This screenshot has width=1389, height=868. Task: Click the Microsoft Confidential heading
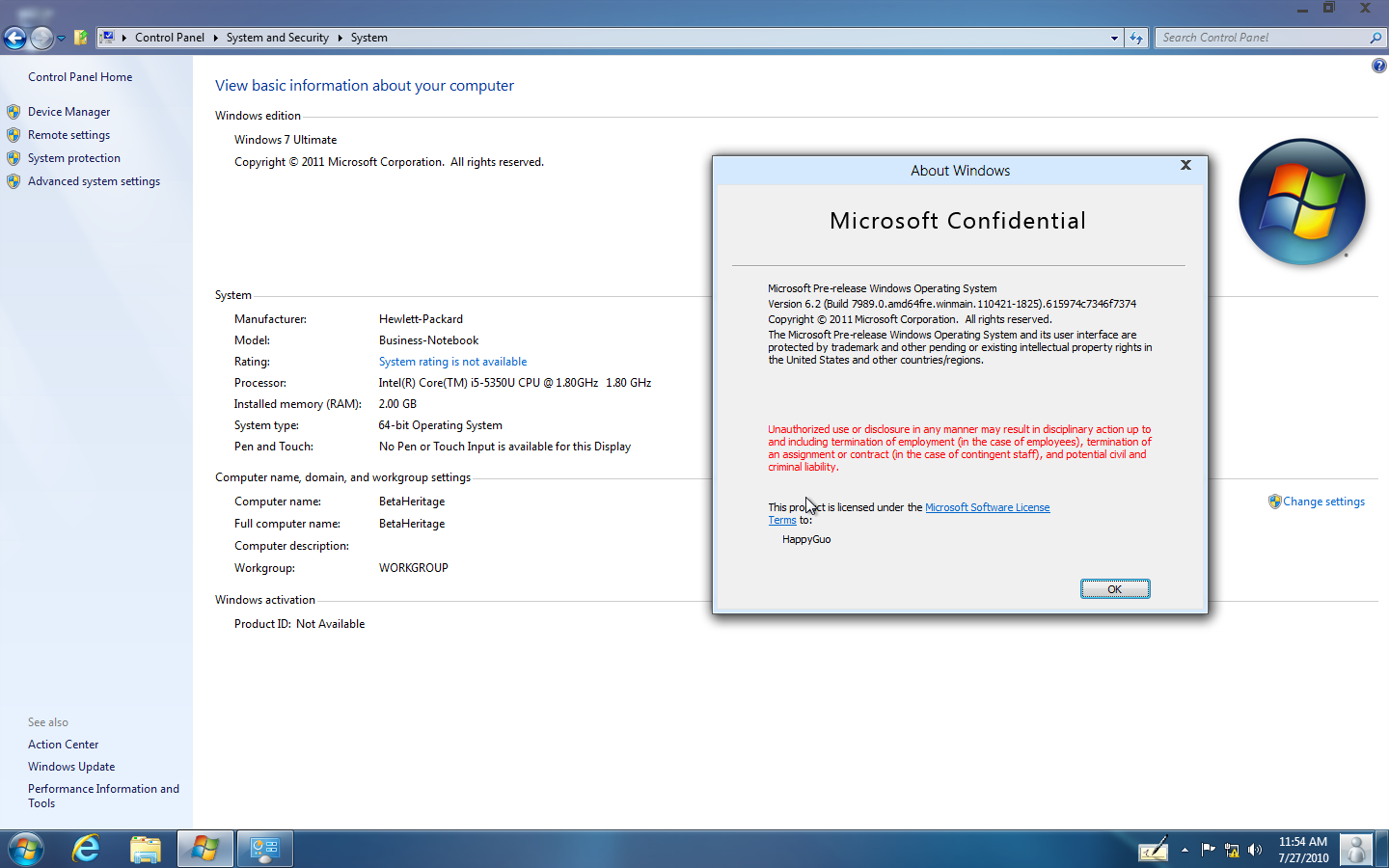click(958, 221)
